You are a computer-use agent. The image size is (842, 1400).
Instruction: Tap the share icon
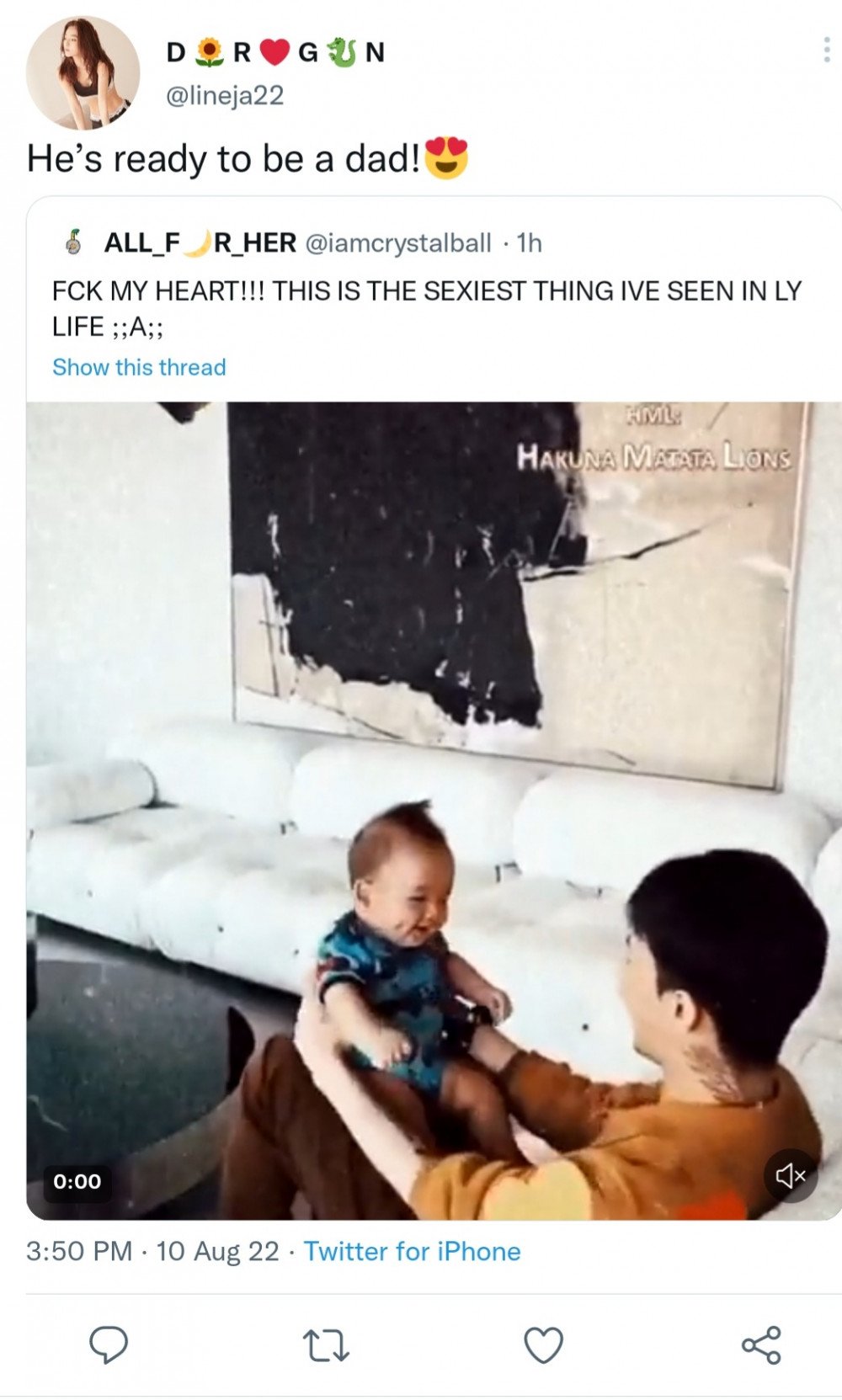(x=761, y=1345)
